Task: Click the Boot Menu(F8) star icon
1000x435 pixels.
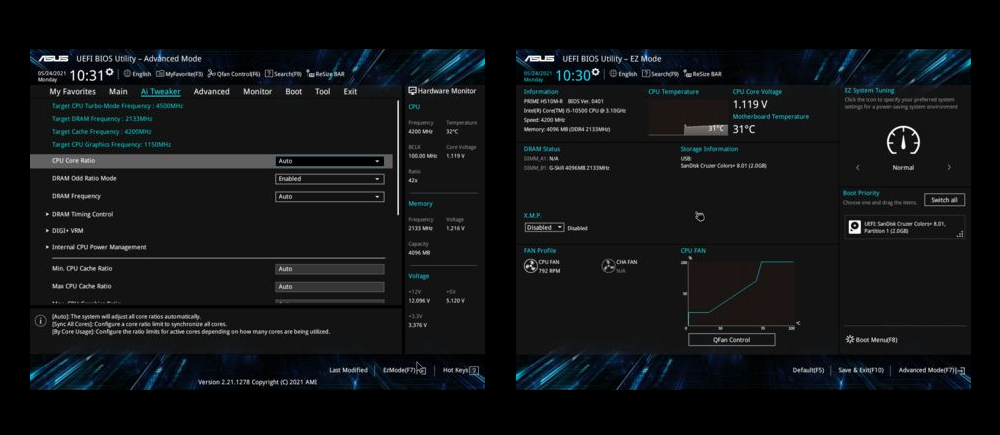Action: (849, 339)
